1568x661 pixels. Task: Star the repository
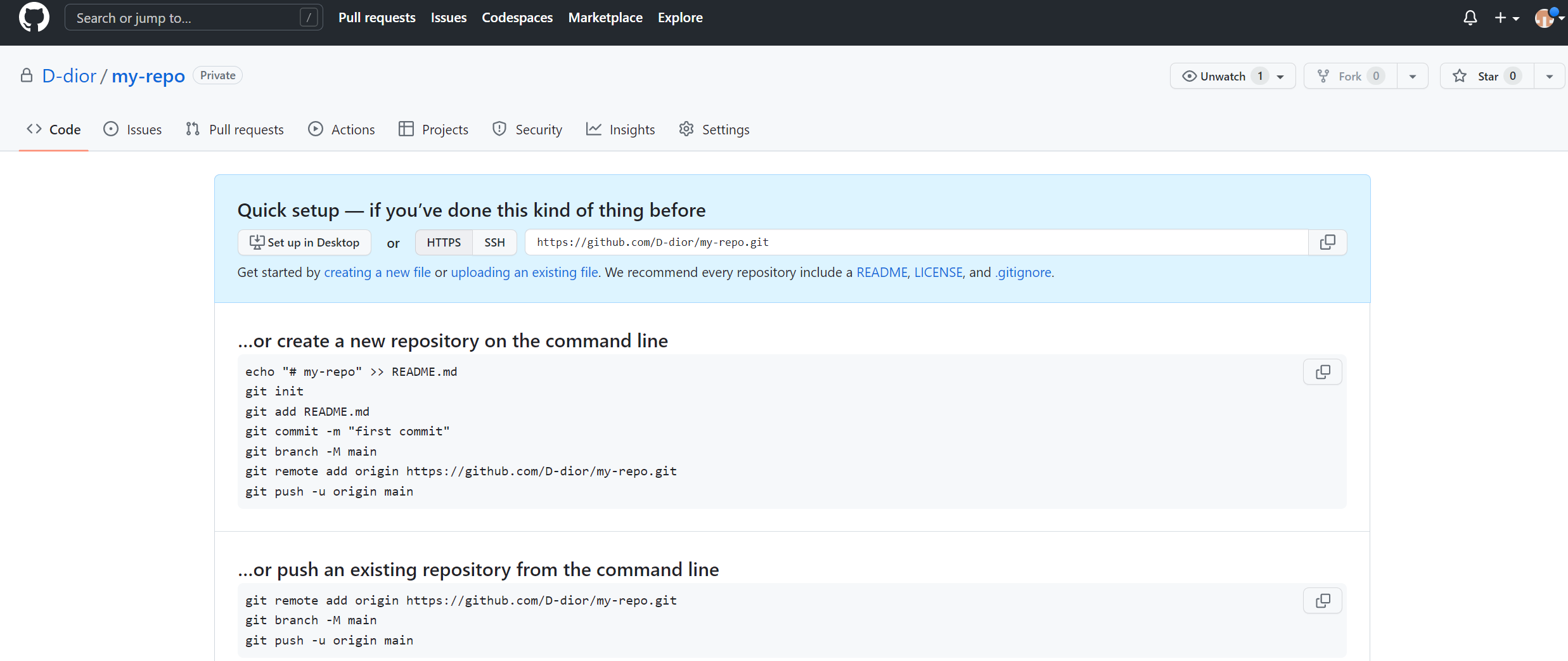click(1487, 76)
